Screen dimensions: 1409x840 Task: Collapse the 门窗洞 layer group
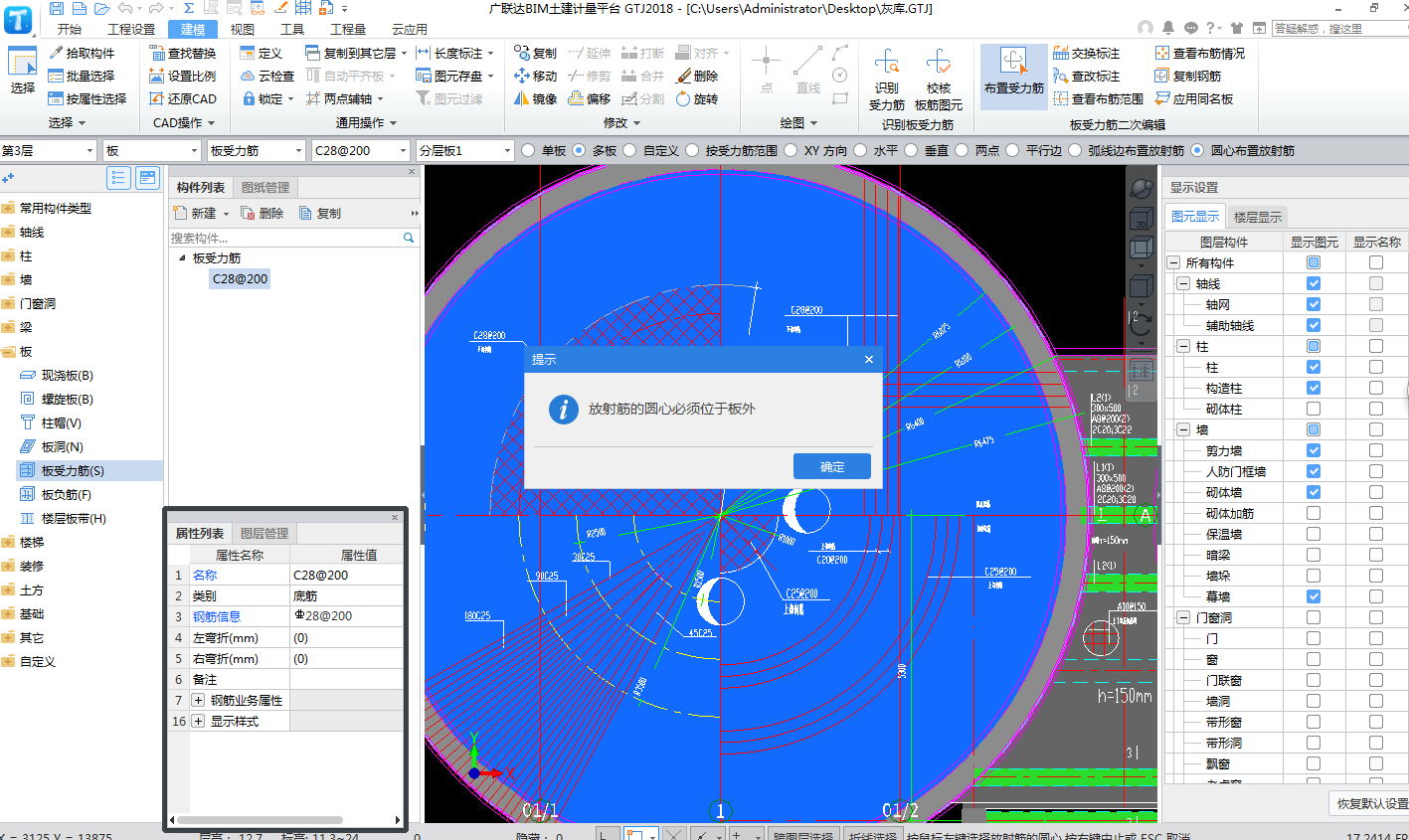click(x=1183, y=617)
